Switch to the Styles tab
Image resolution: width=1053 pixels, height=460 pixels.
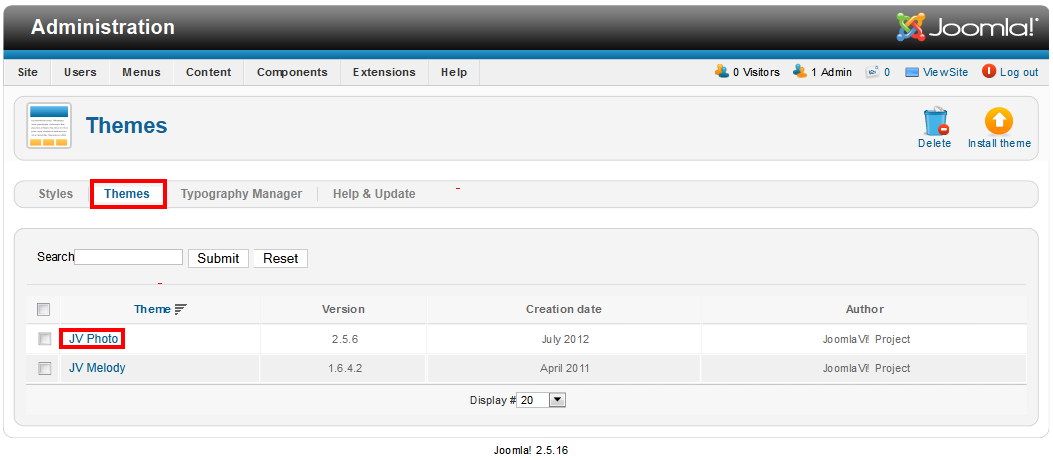click(x=56, y=194)
